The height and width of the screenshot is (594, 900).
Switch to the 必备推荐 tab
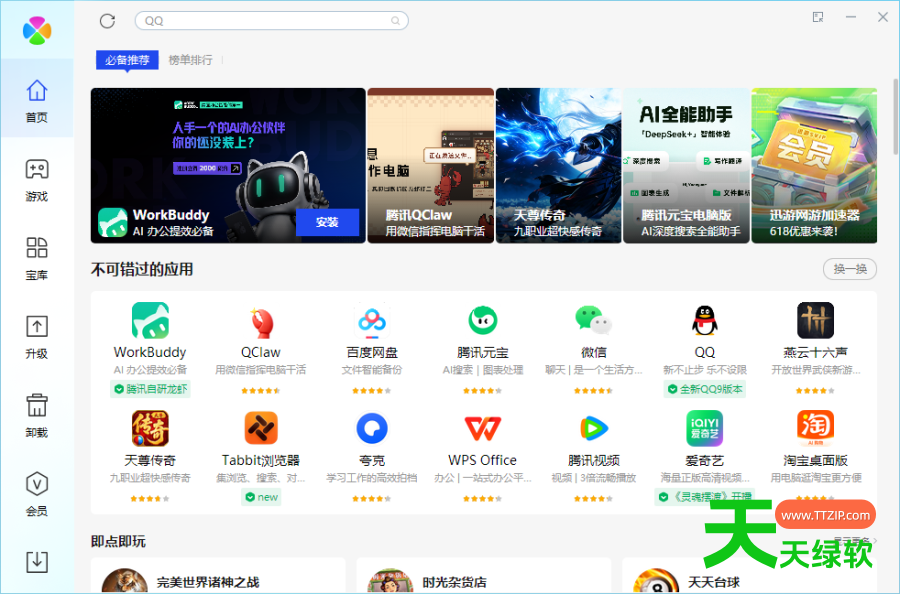coord(127,60)
